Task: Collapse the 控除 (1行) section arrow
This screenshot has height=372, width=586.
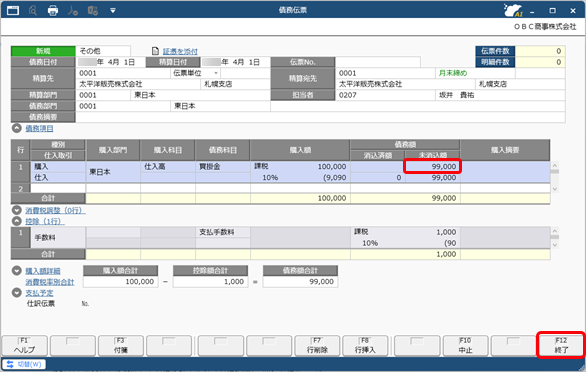Action: click(x=16, y=221)
